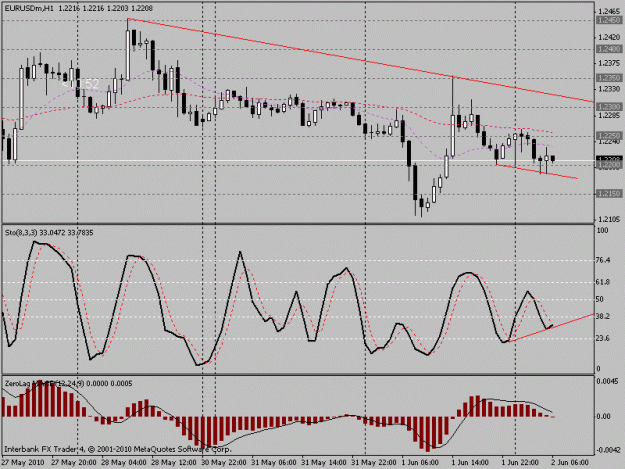Select the 1.2465 price scale value

coord(609,12)
